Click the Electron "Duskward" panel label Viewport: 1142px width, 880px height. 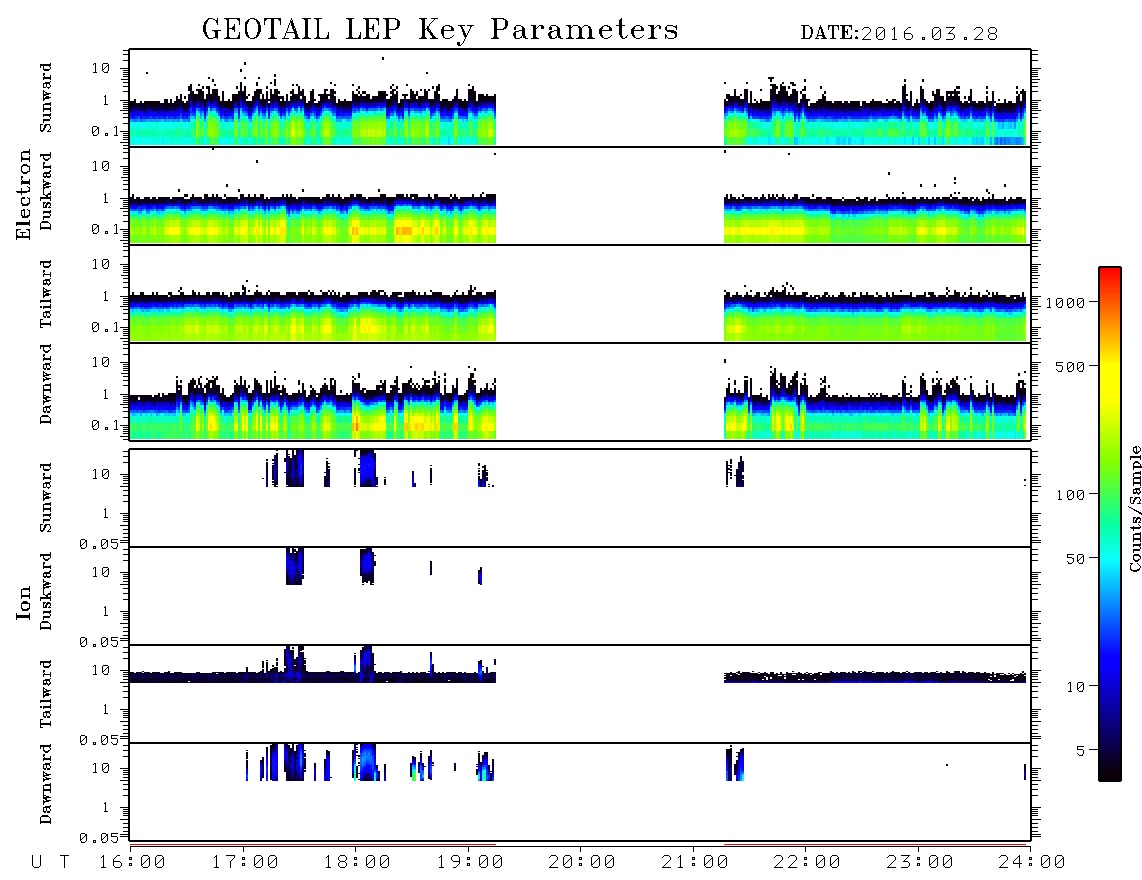45,191
